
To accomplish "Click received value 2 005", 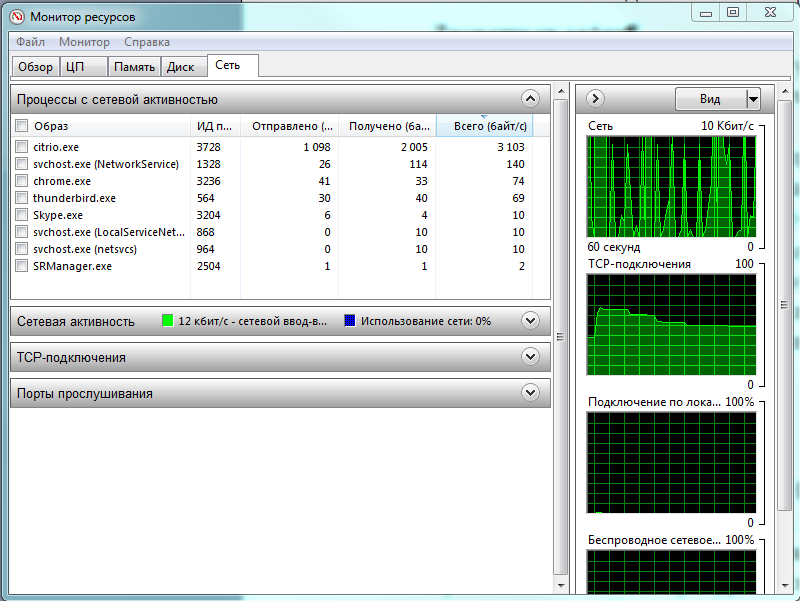I will 414,147.
